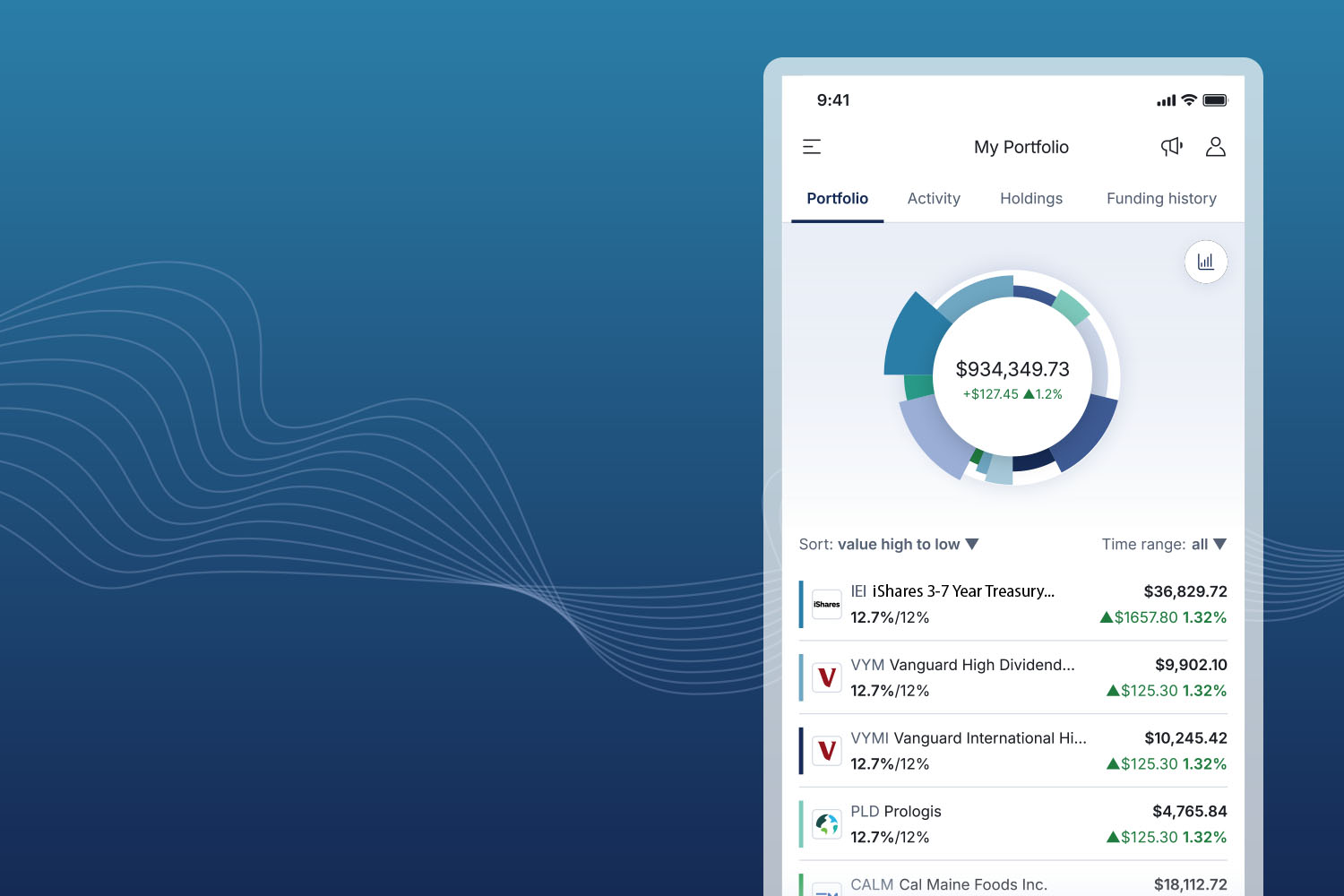1344x896 pixels.
Task: Tap the iShares logo icon
Action: (x=826, y=605)
